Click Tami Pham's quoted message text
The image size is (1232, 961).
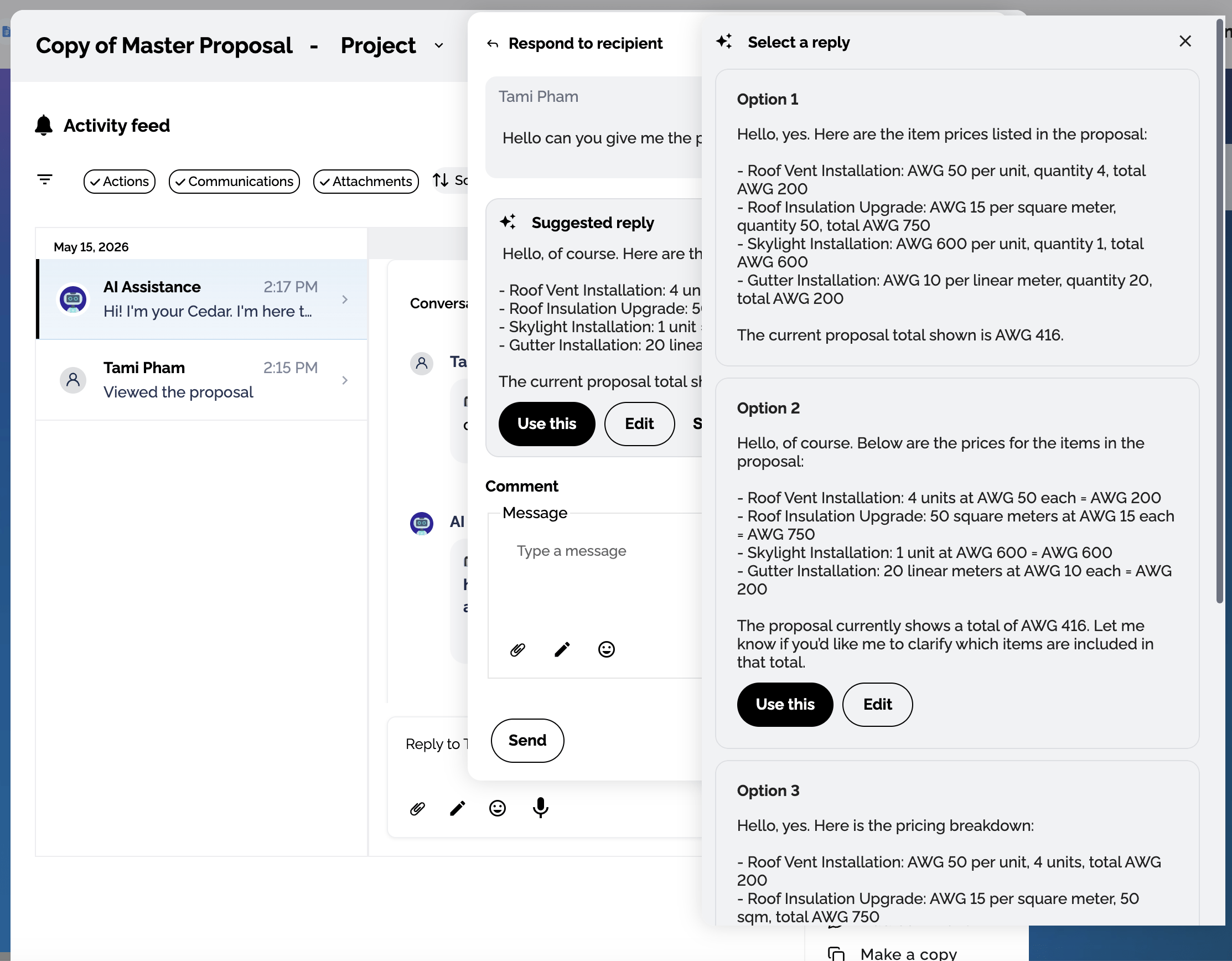pos(602,138)
